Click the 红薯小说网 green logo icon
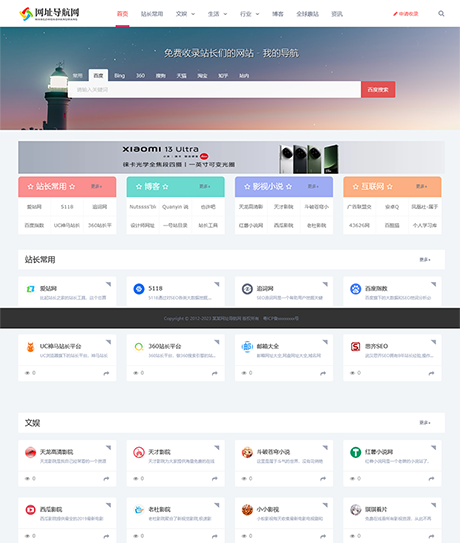The height and width of the screenshot is (543, 460). pyautogui.click(x=355, y=452)
